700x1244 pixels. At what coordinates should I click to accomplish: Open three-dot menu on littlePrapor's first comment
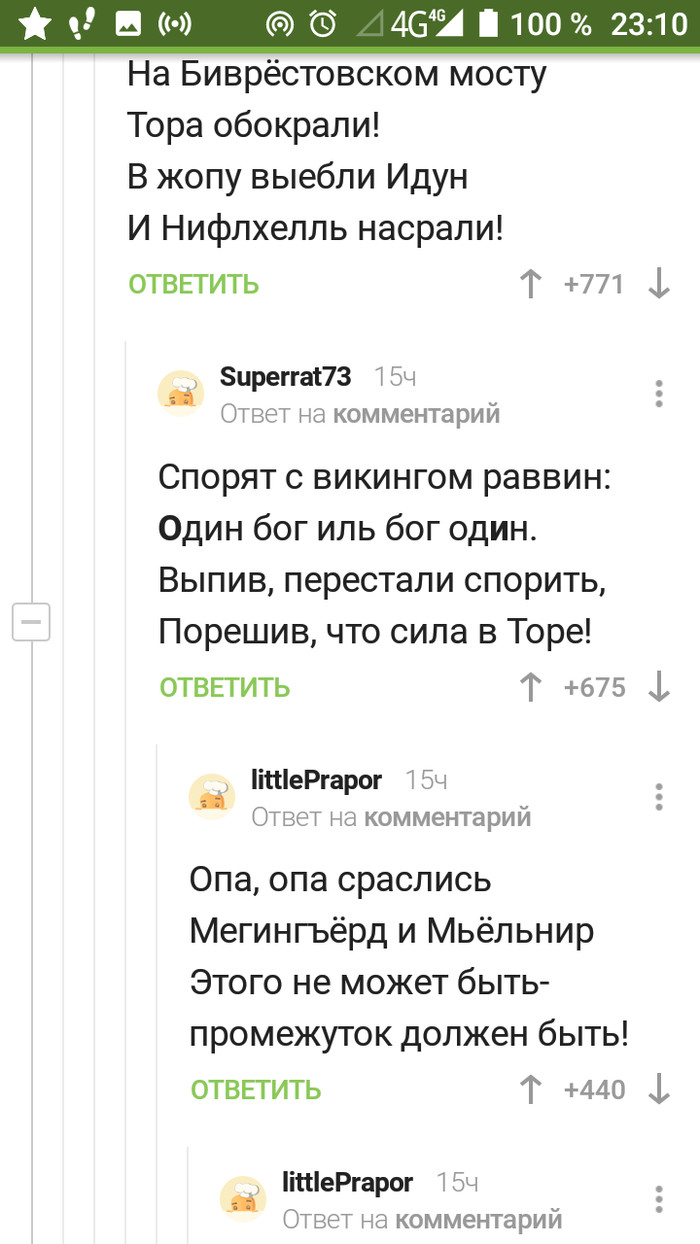659,797
